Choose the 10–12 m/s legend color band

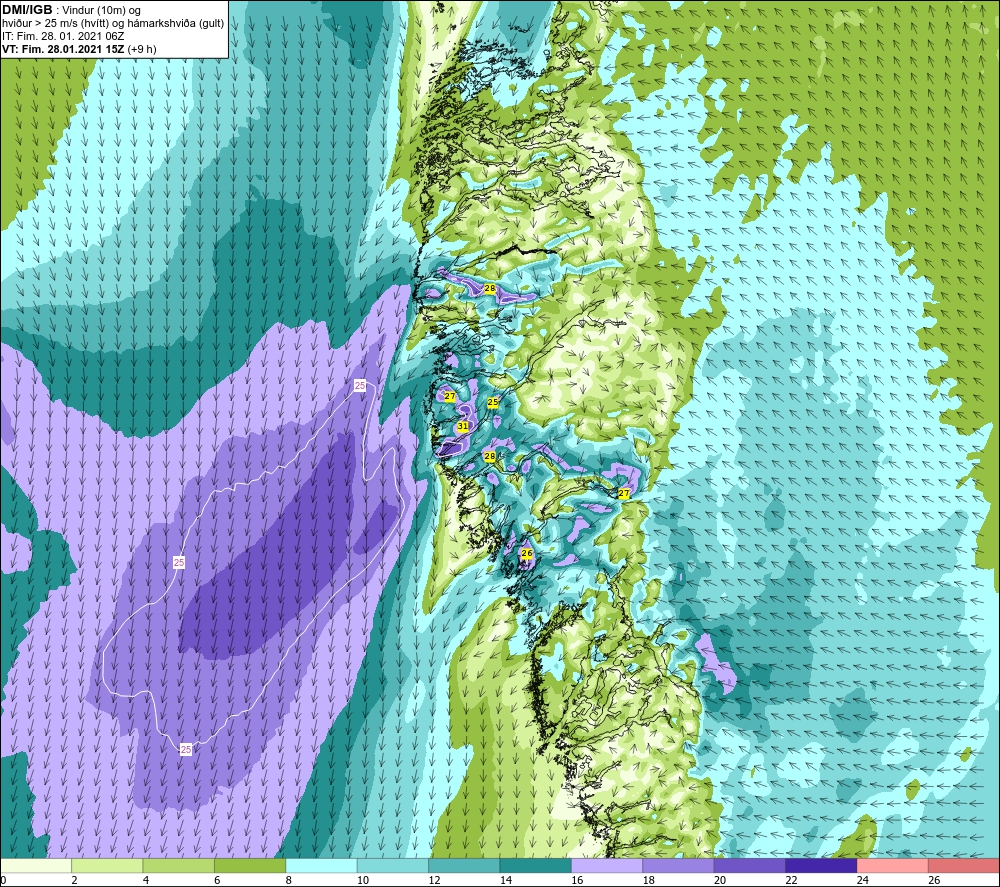393,866
